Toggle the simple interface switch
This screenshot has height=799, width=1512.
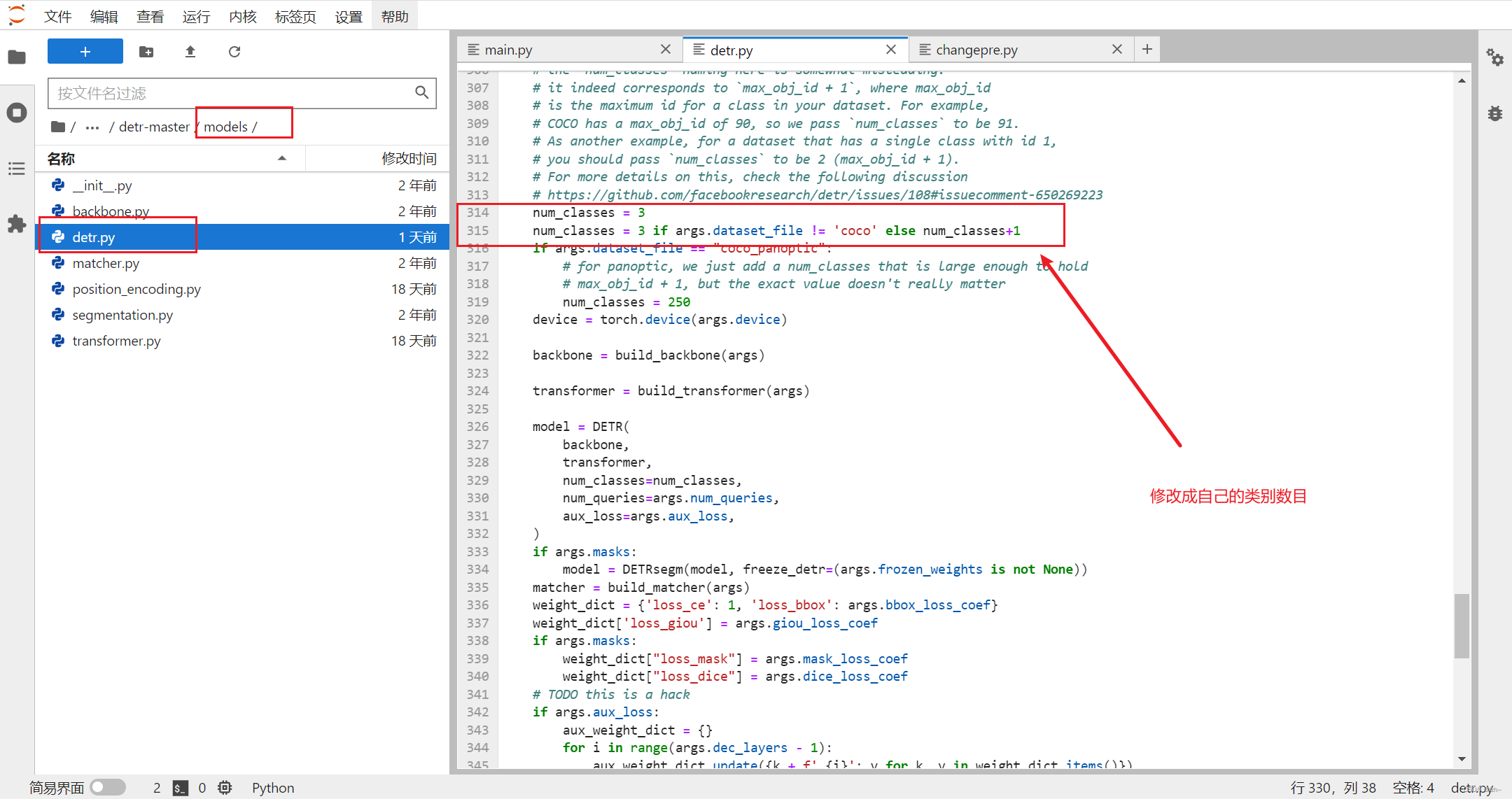[108, 787]
